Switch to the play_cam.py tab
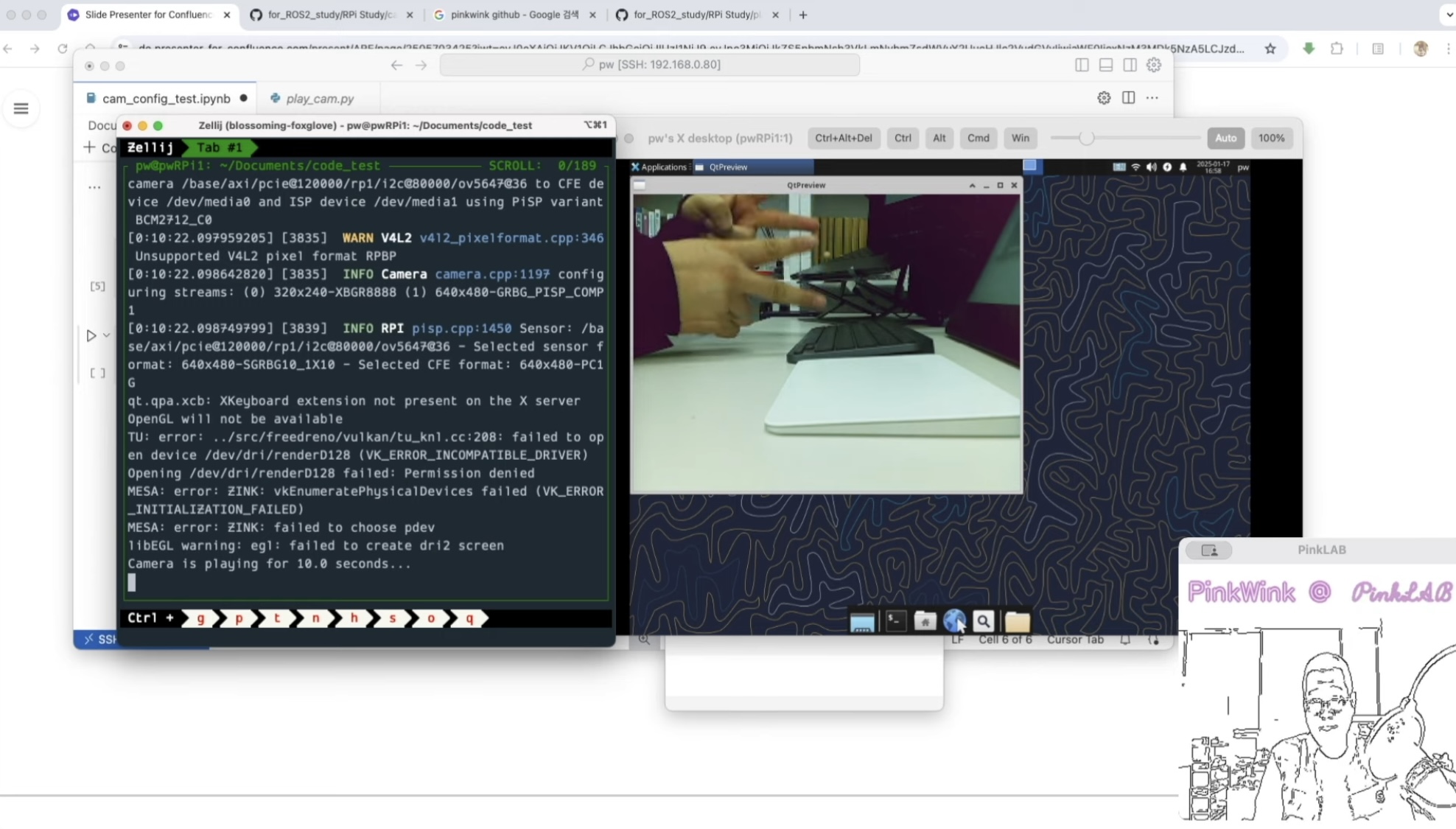1456x829 pixels. pos(319,98)
